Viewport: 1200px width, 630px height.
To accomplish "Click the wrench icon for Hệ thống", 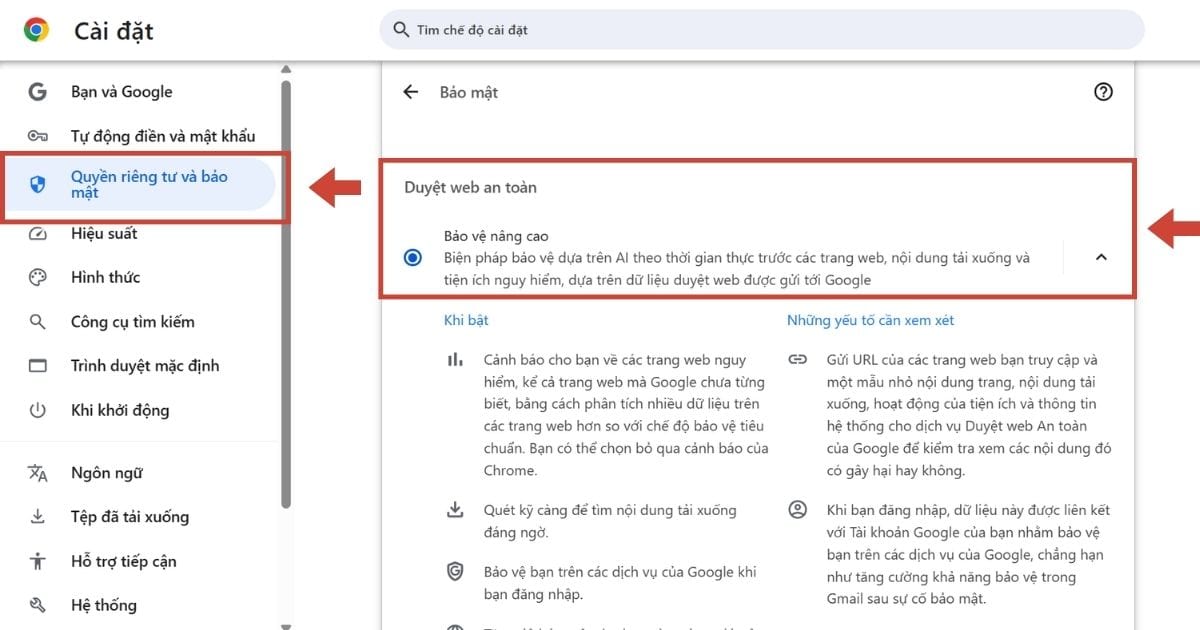I will 38,605.
